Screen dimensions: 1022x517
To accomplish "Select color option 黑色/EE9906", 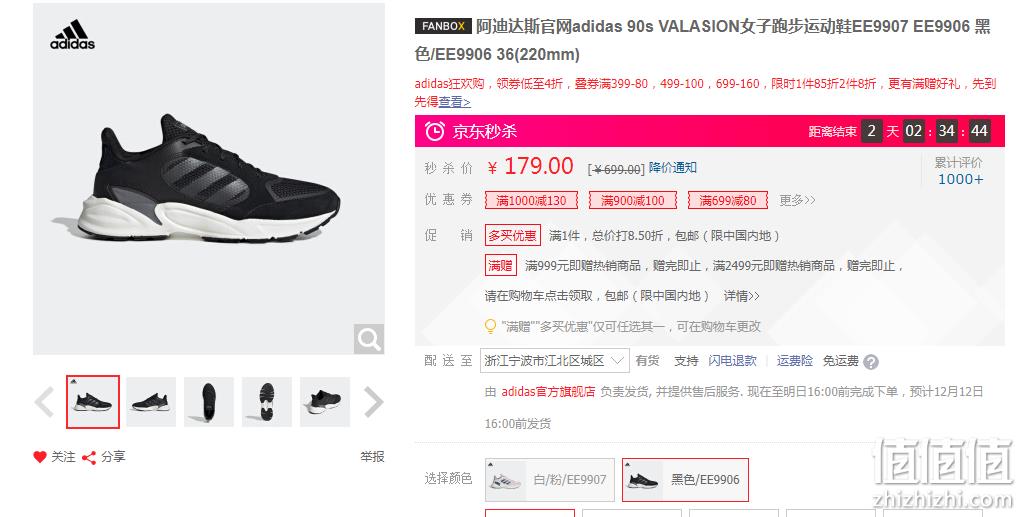I will tap(685, 480).
